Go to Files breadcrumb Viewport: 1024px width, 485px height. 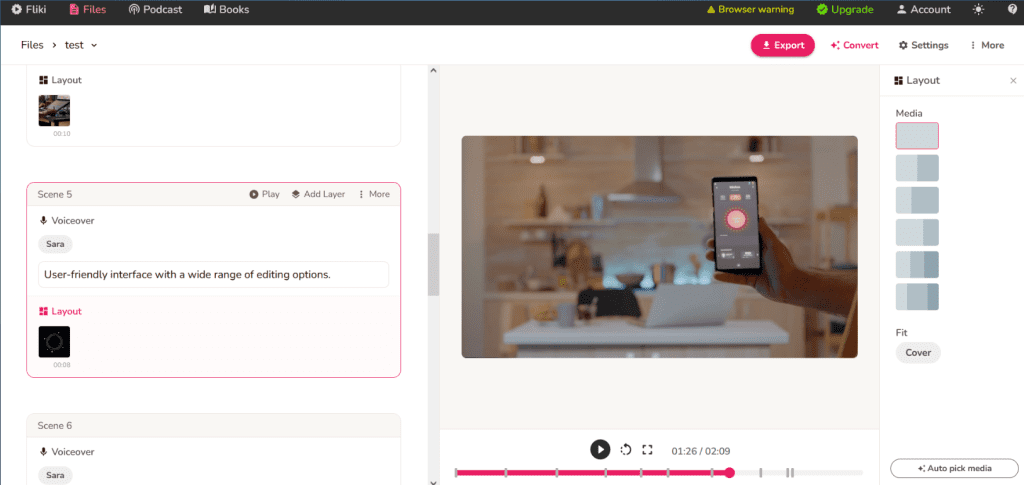pyautogui.click(x=32, y=45)
